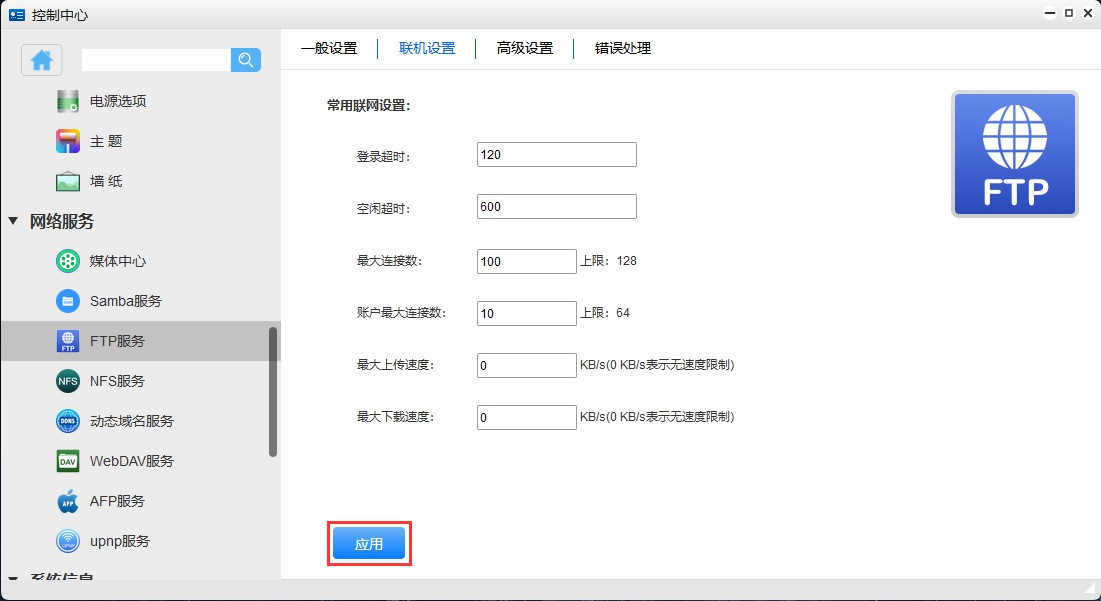1101x601 pixels.
Task: Select the AFP服务 apple icon
Action: (x=68, y=501)
